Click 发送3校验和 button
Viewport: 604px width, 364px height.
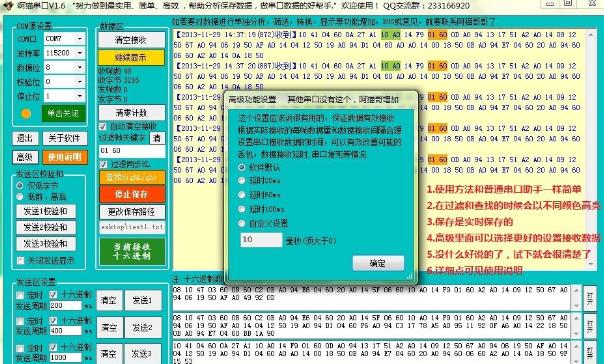point(46,243)
